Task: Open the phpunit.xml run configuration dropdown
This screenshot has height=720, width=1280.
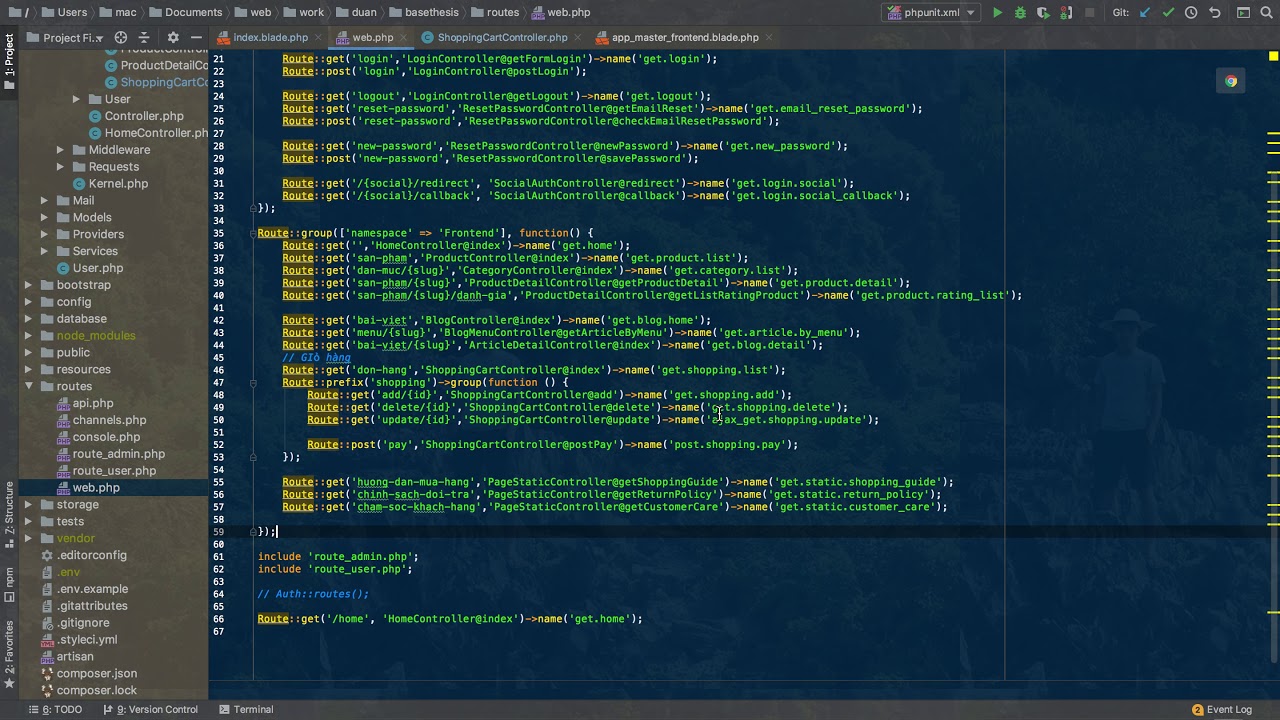Action: coord(931,13)
